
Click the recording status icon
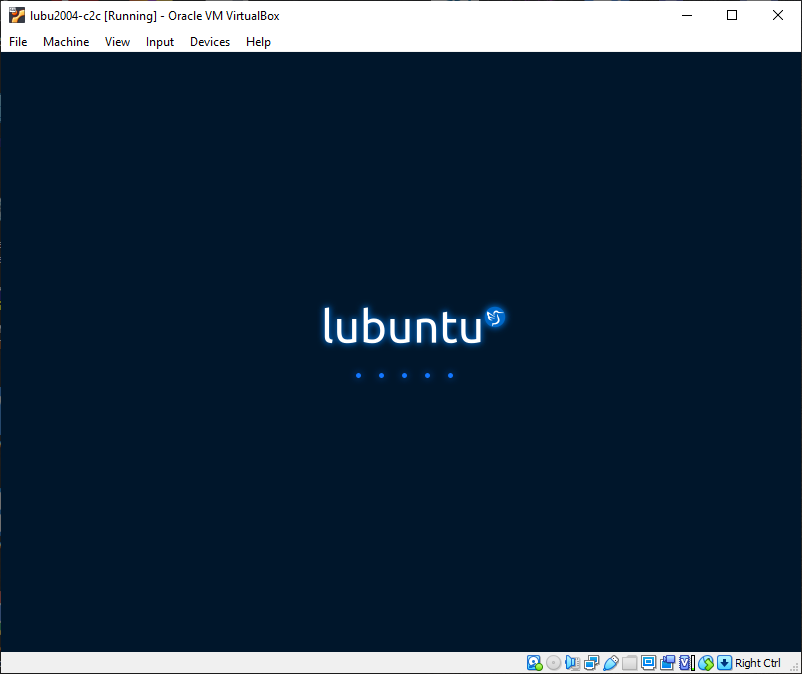pyautogui.click(x=667, y=663)
